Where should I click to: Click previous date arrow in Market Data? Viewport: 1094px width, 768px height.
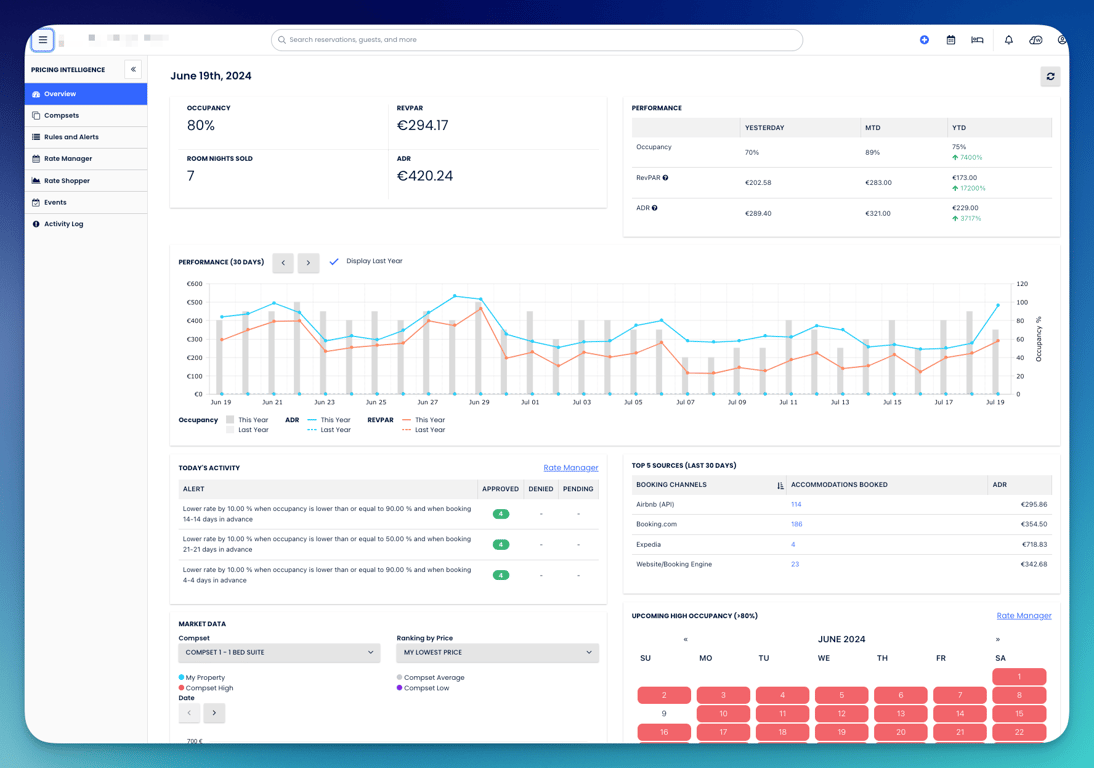click(x=189, y=713)
